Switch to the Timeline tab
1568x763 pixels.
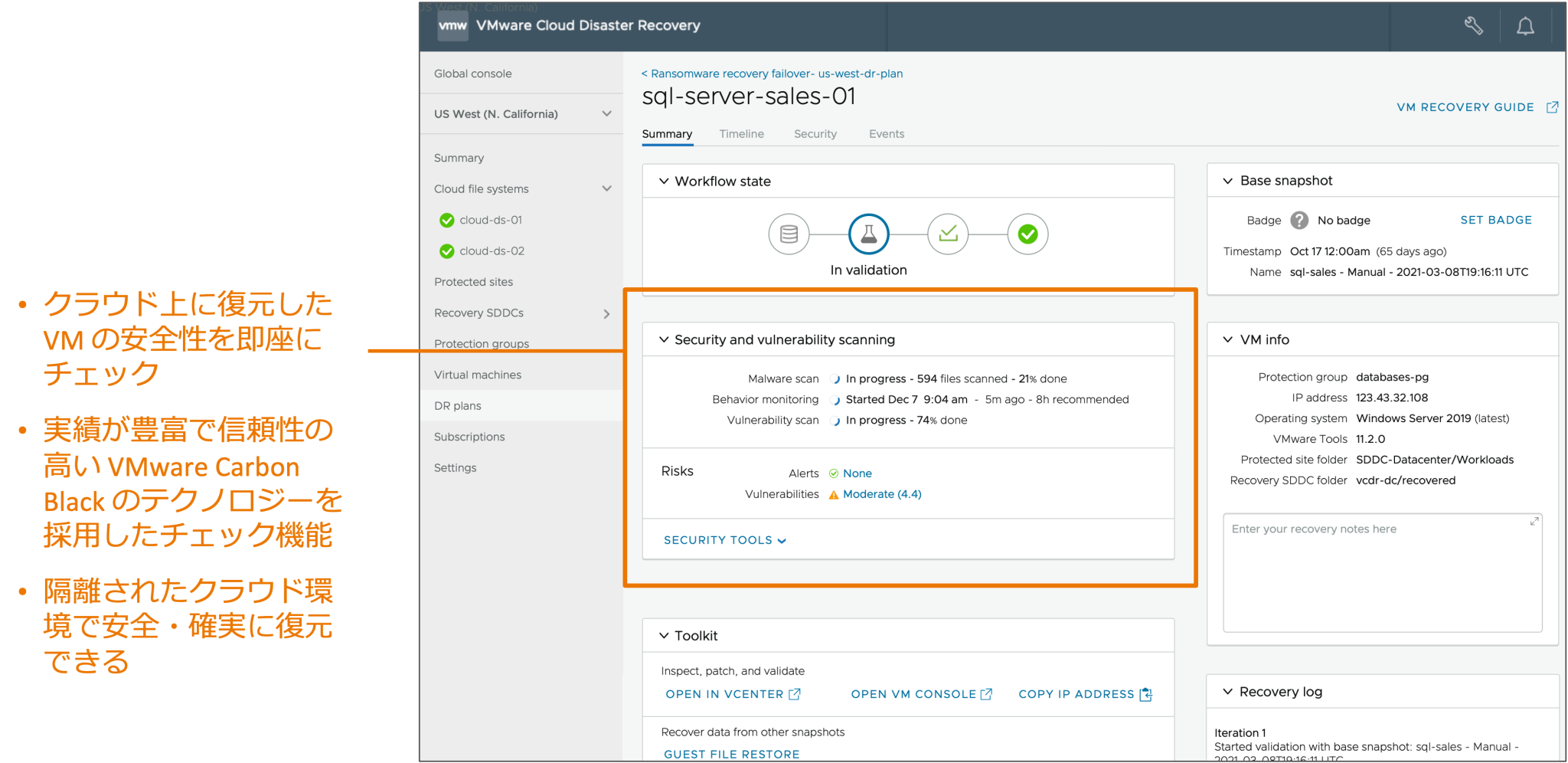coord(740,133)
